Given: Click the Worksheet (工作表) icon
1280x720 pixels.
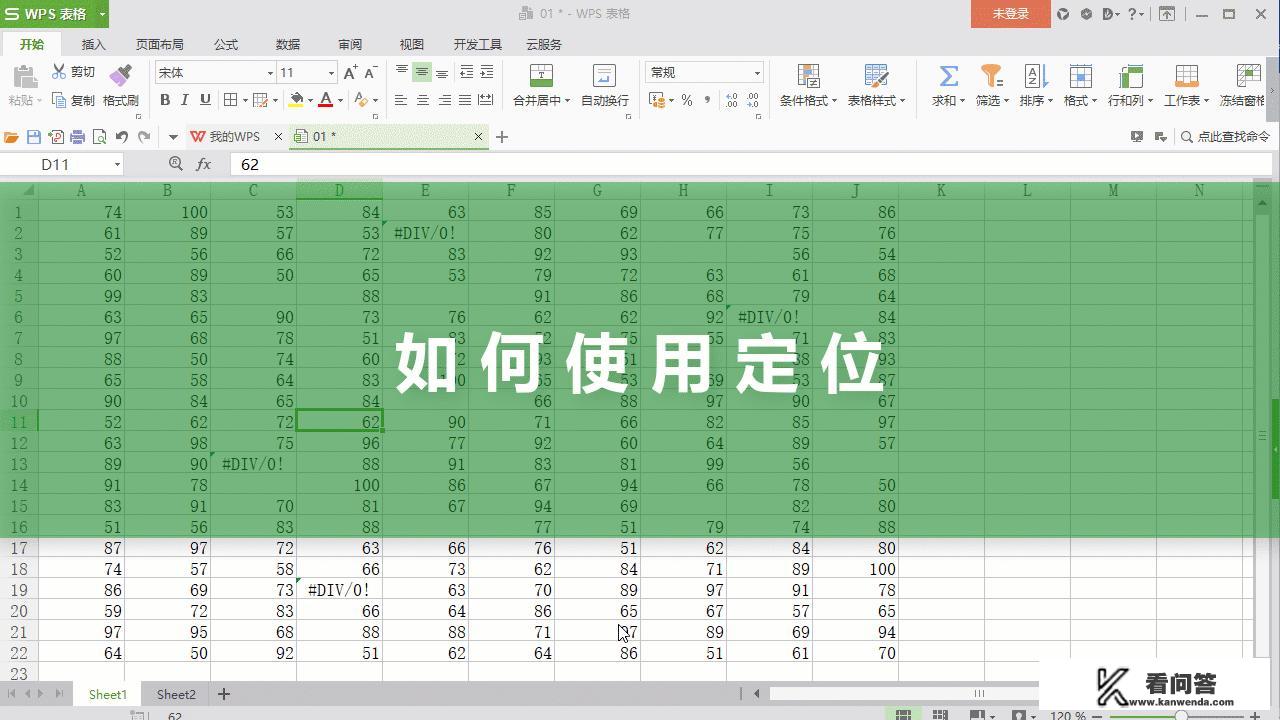Looking at the screenshot, I should (1186, 76).
